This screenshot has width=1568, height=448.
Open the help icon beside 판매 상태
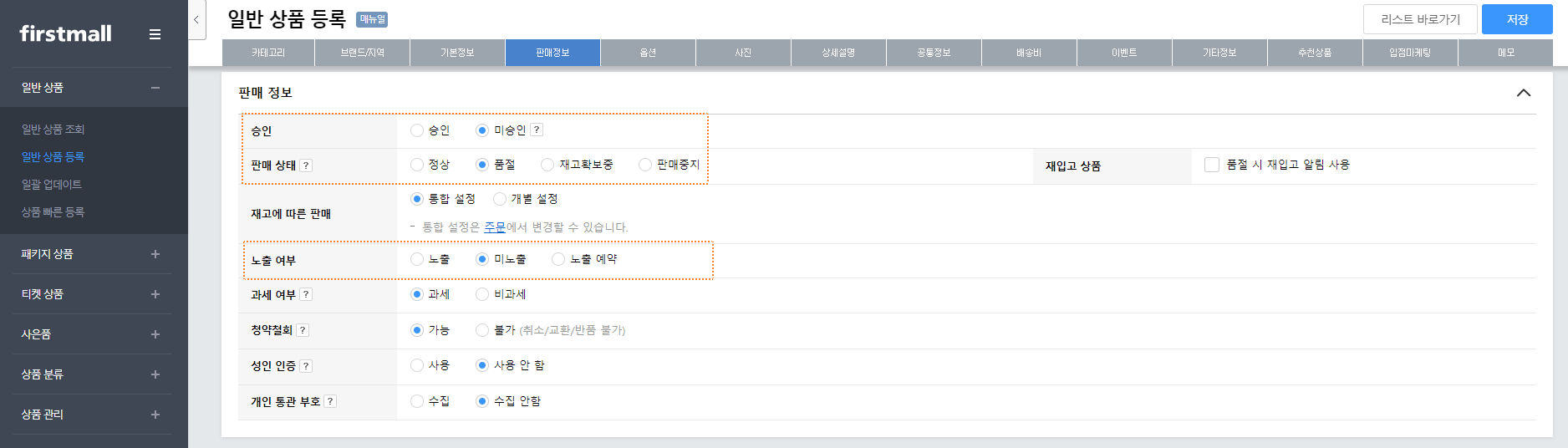coord(306,165)
